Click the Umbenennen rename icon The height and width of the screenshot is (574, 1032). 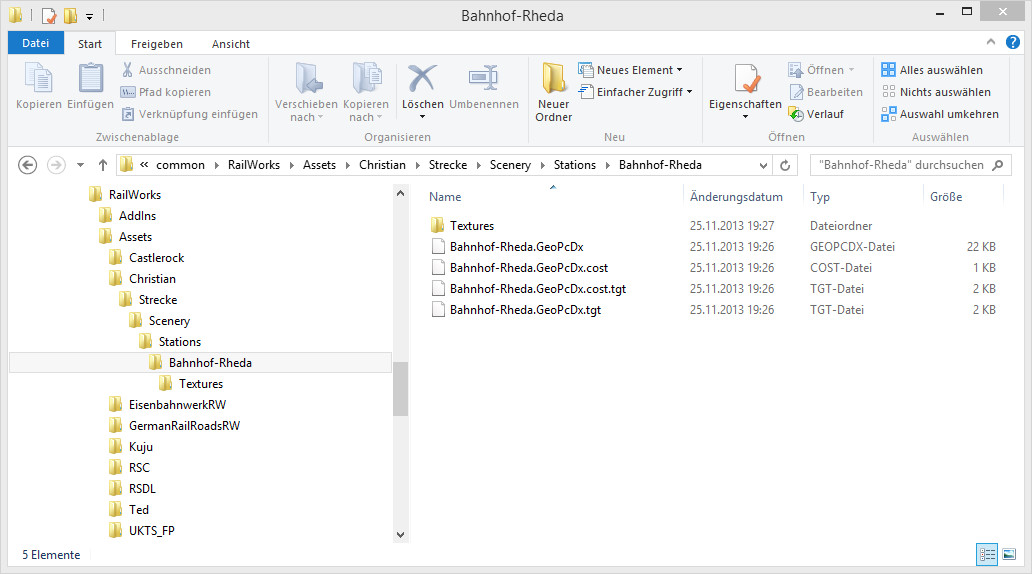[483, 80]
